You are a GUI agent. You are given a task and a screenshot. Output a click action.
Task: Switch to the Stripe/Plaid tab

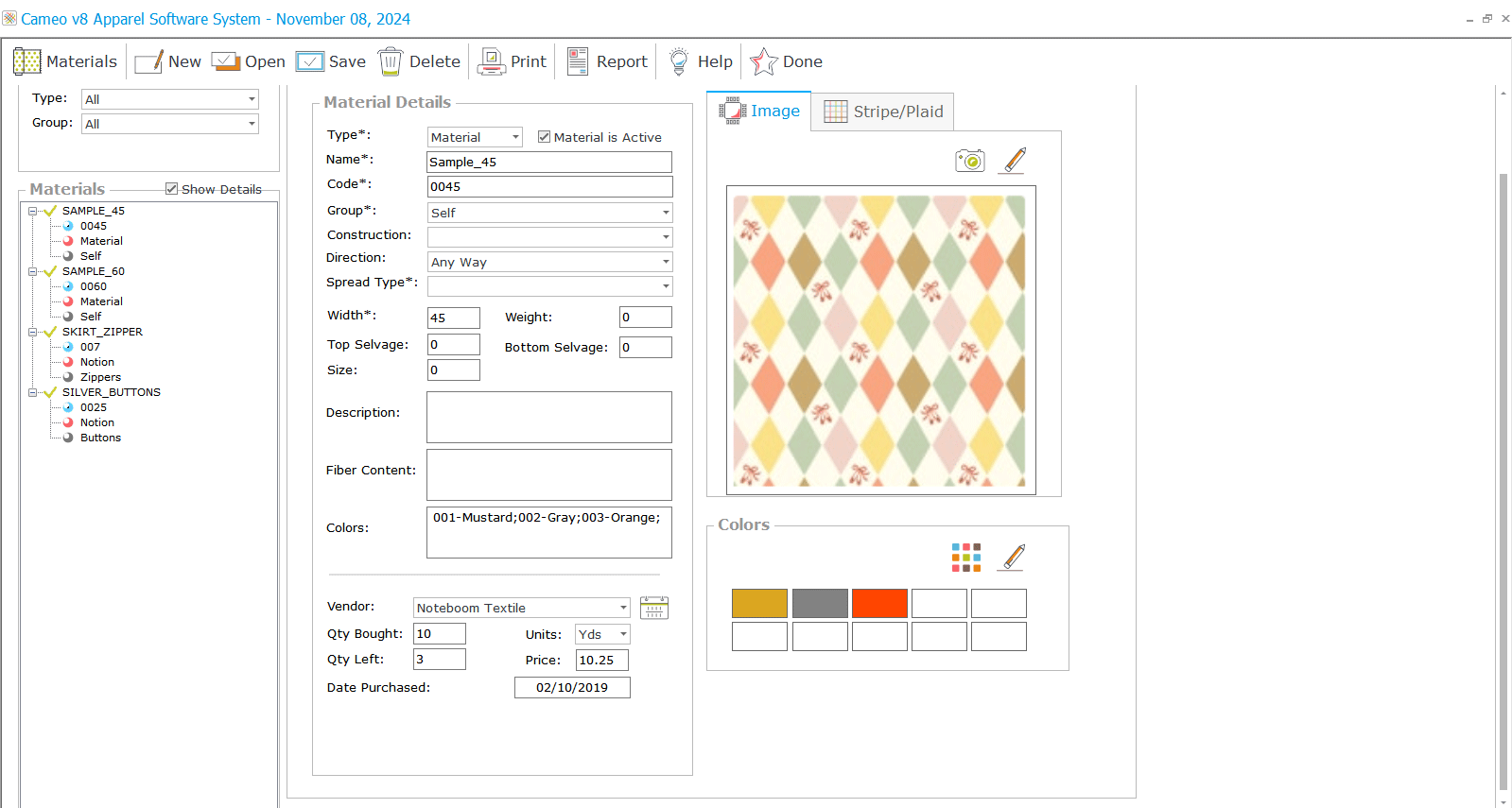point(883,112)
